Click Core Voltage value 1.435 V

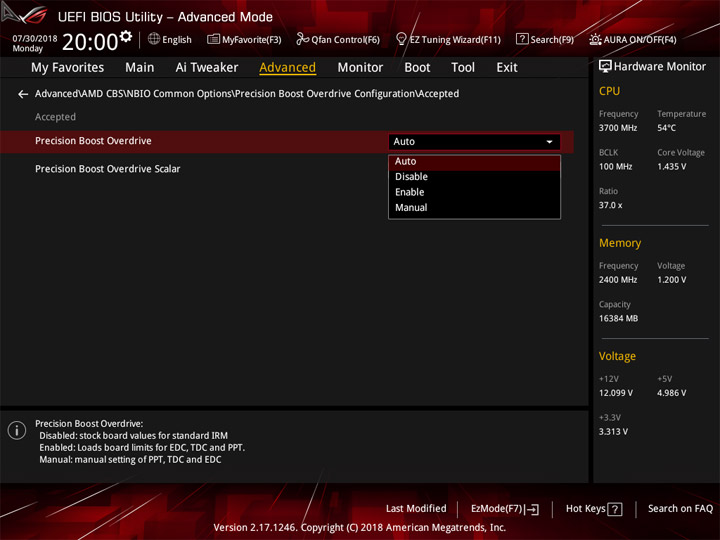coord(671,167)
